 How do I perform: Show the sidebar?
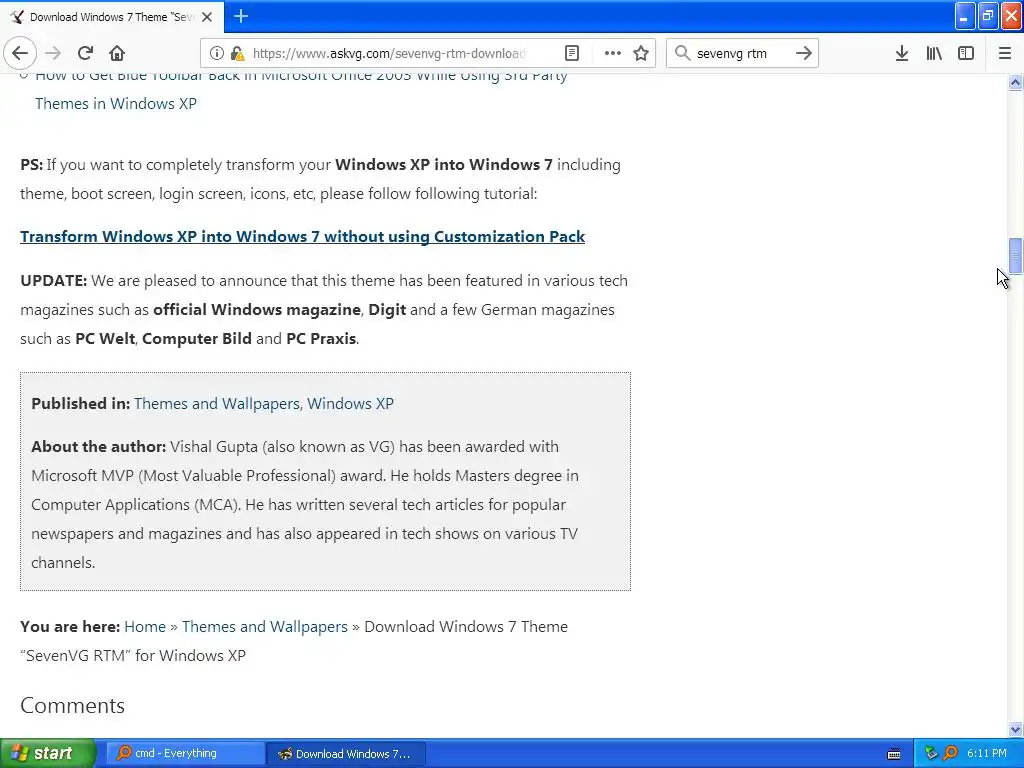[x=966, y=53]
